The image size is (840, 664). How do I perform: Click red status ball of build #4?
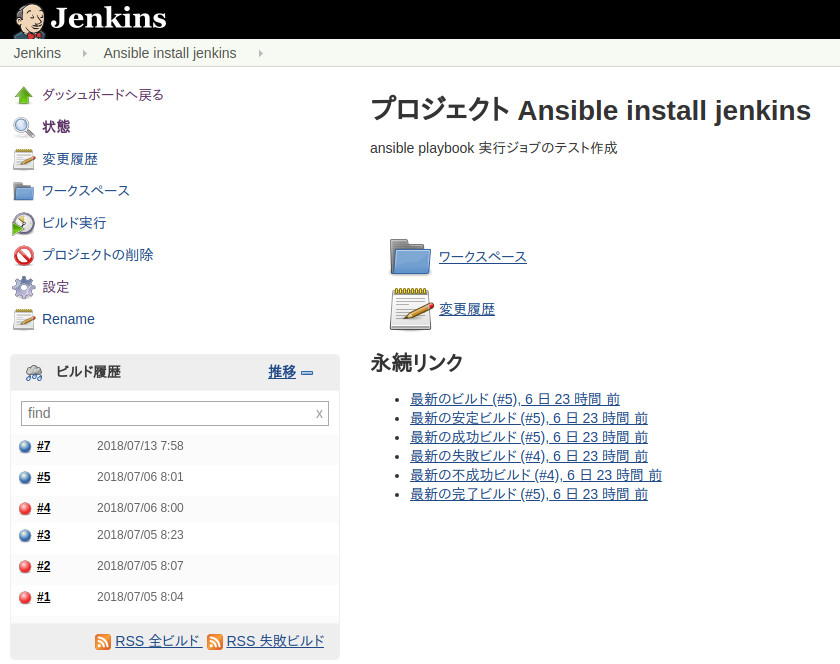point(25,509)
